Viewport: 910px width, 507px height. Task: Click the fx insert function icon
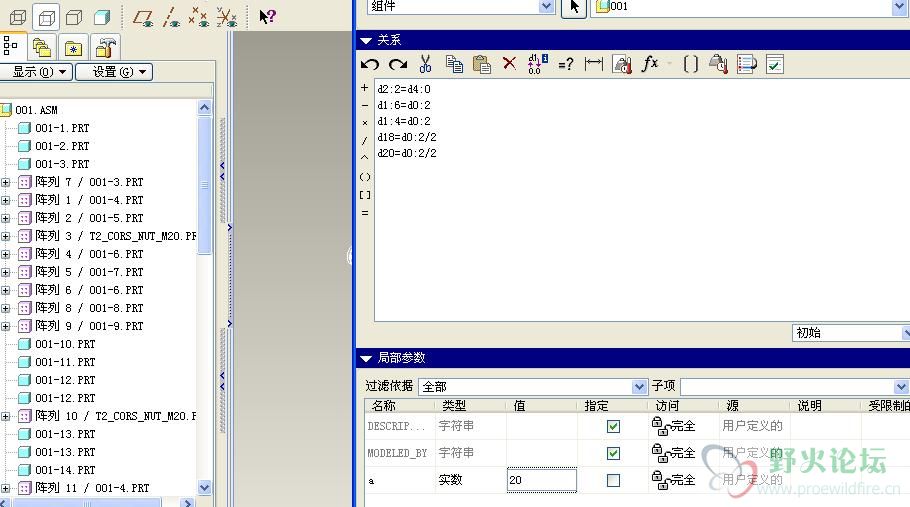tap(649, 63)
